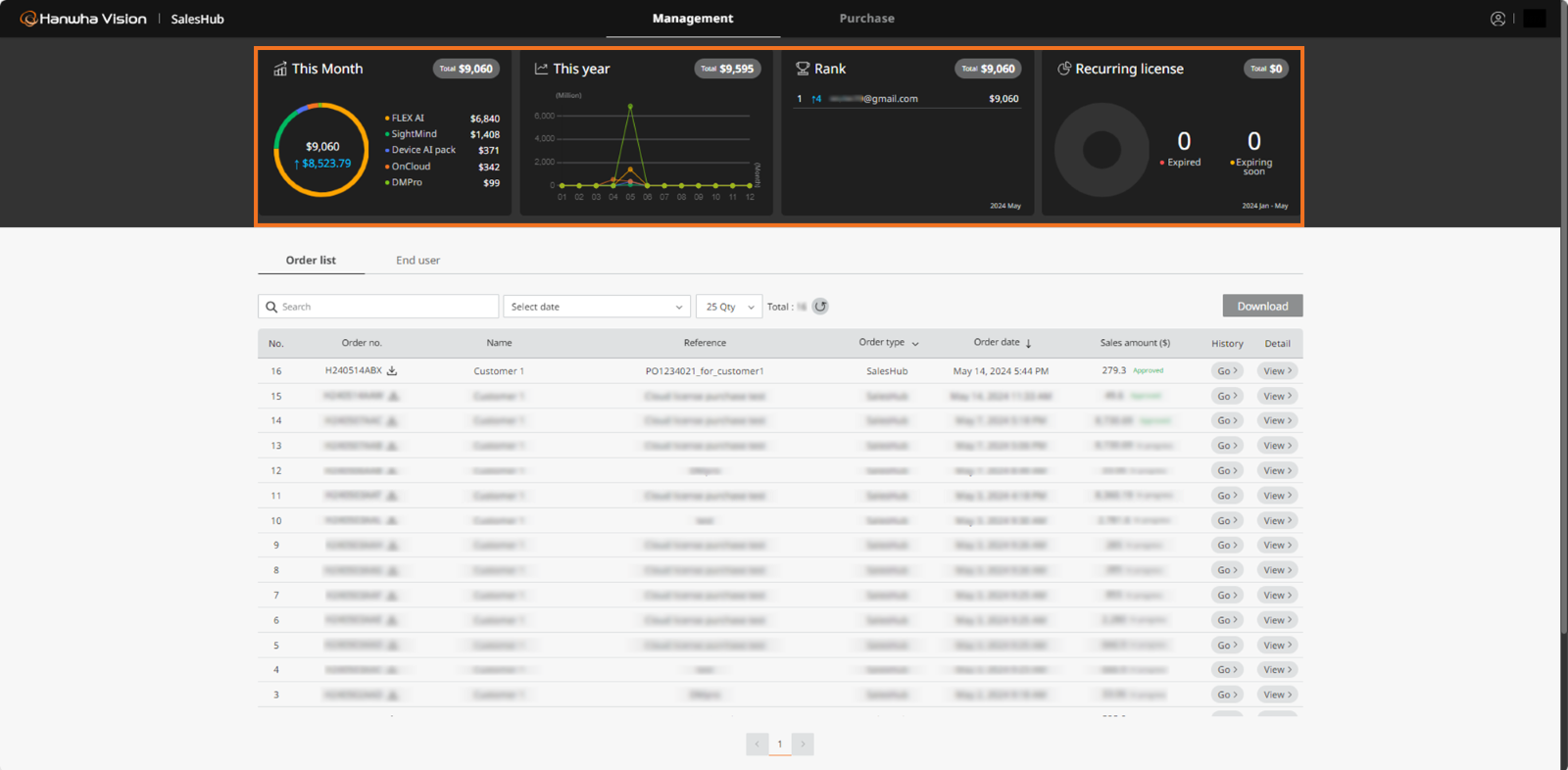The image size is (1568, 770).
Task: Click order number H240514ABX
Action: coord(354,370)
